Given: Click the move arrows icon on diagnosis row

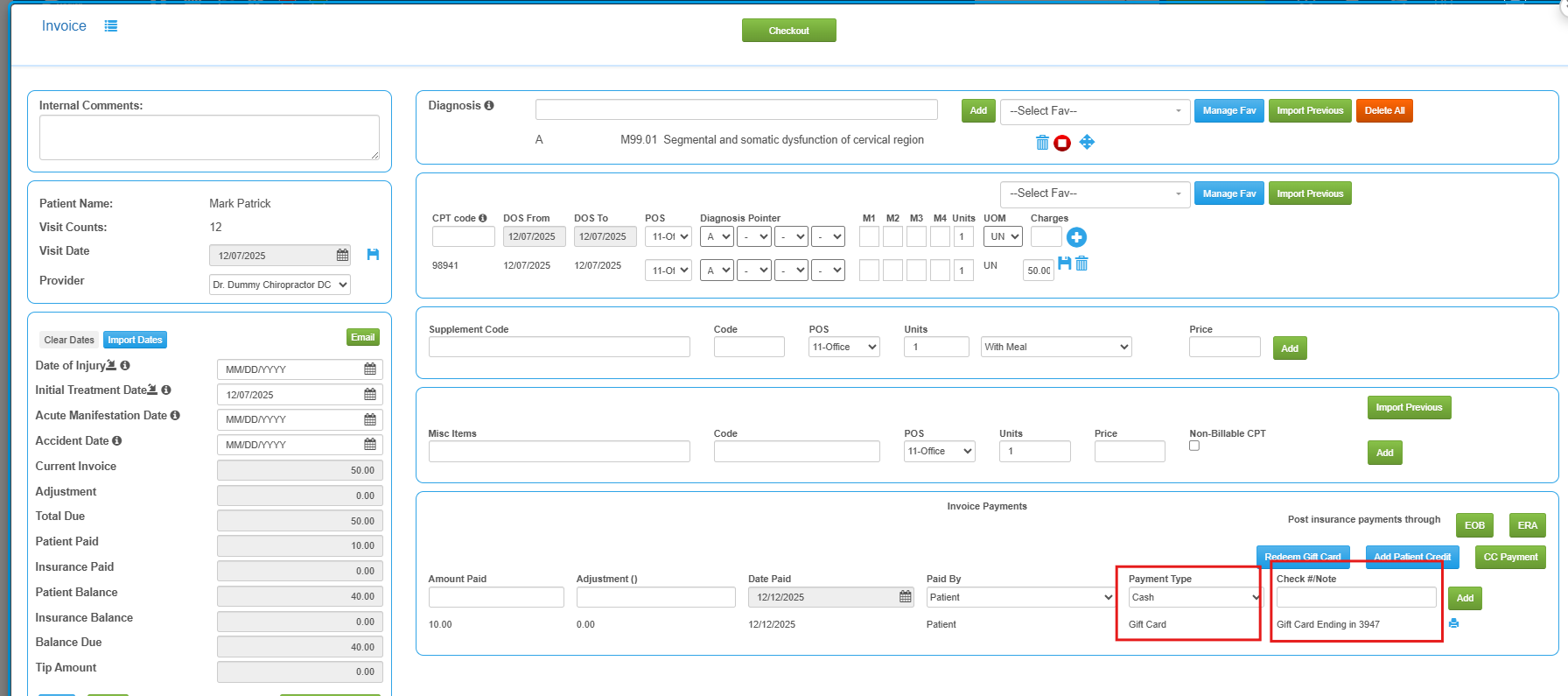Looking at the screenshot, I should pyautogui.click(x=1087, y=142).
